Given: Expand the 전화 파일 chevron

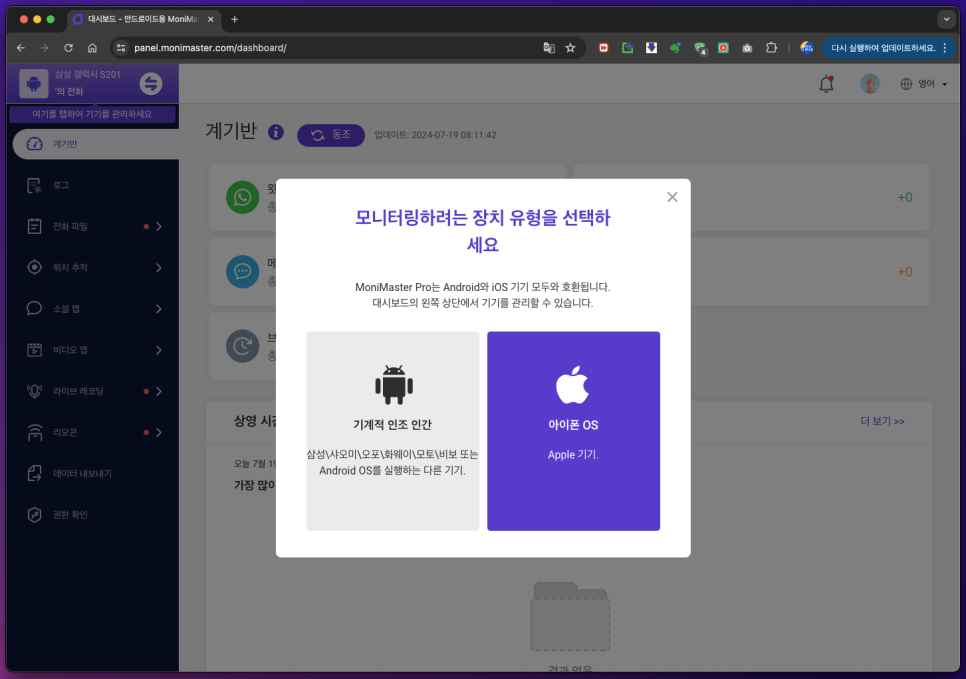Looking at the screenshot, I should point(159,226).
